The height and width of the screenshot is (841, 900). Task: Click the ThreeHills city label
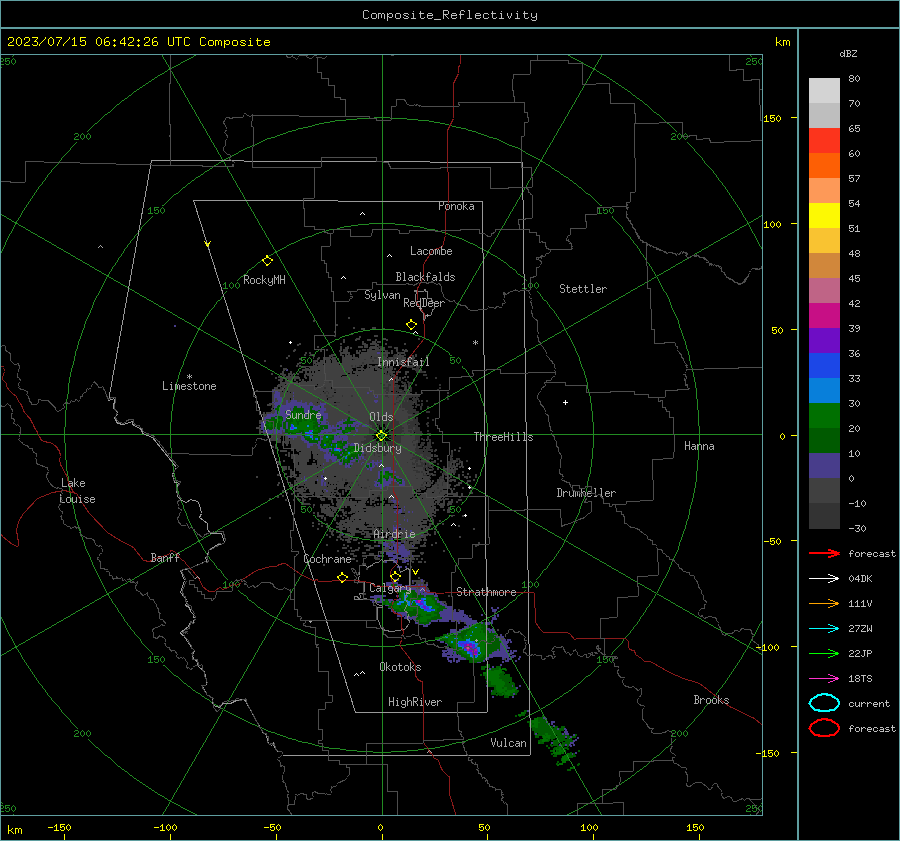[x=503, y=437]
